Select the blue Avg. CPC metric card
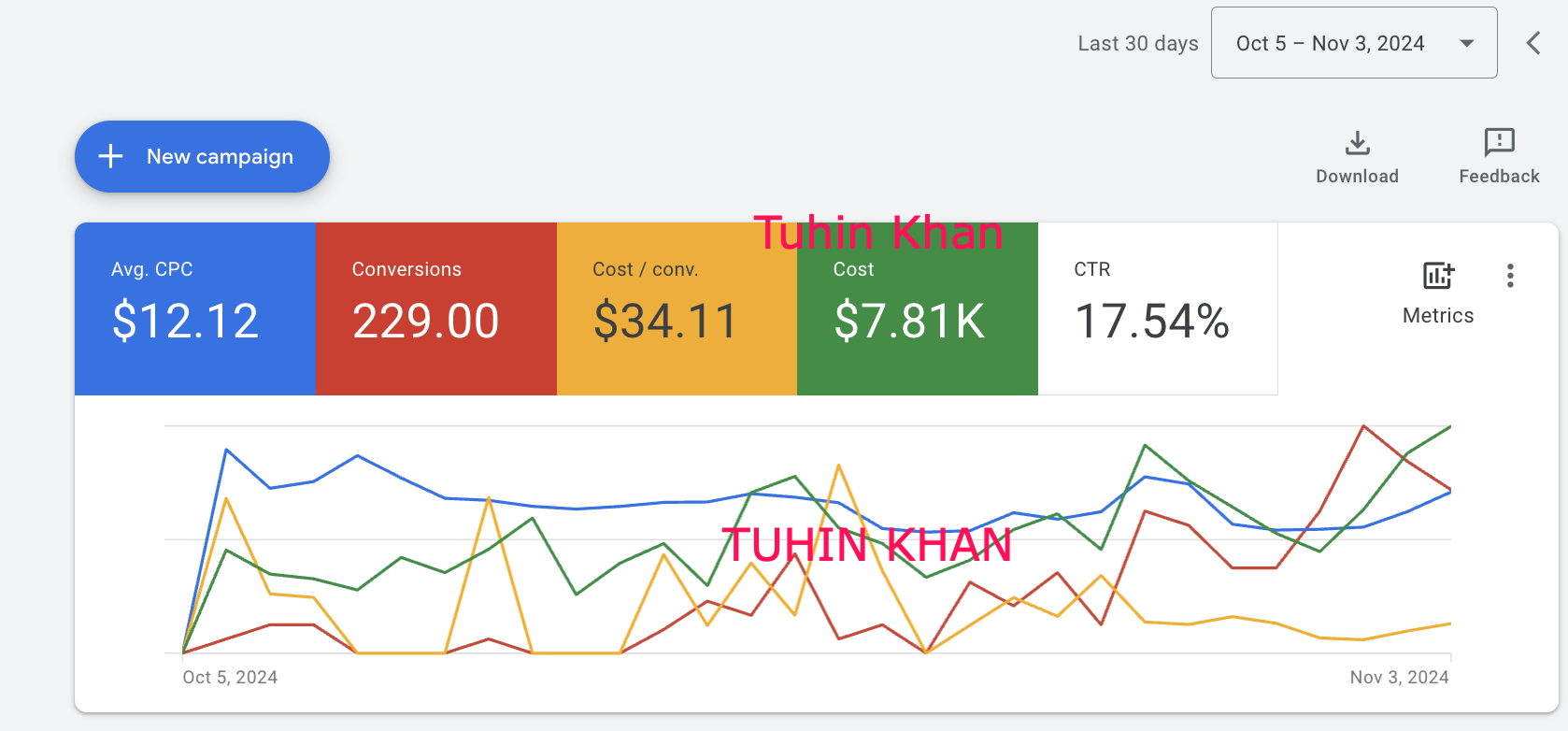1568x731 pixels. (194, 308)
